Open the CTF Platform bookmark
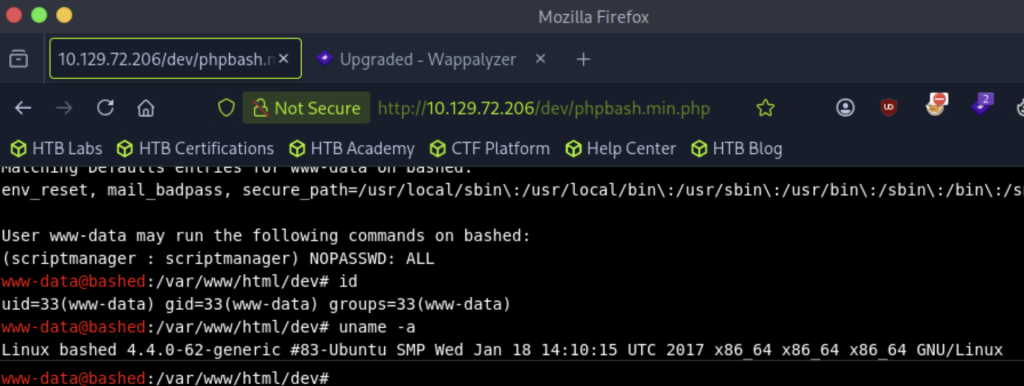1024x386 pixels. pos(490,149)
